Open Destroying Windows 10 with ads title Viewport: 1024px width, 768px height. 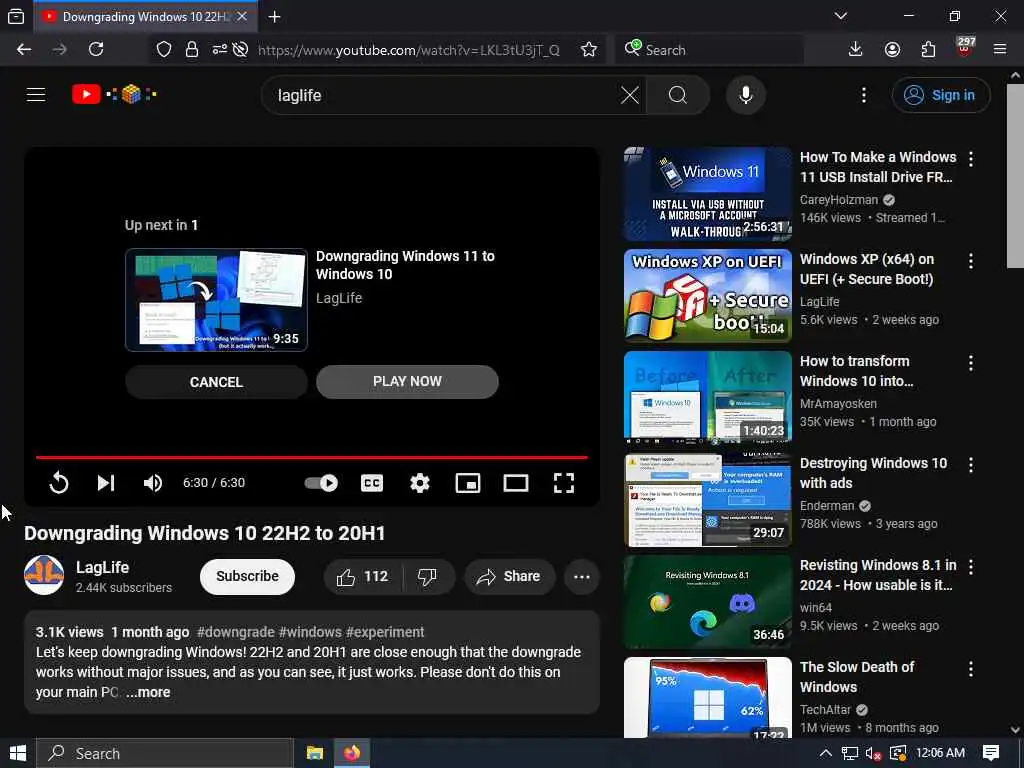click(873, 473)
